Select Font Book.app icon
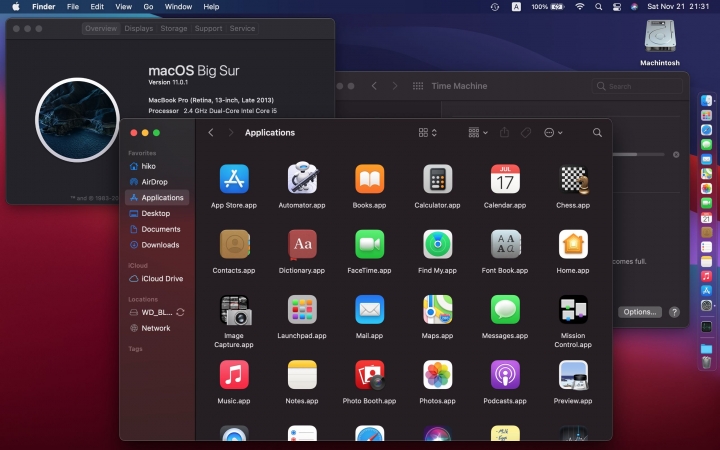This screenshot has height=450, width=720. [x=505, y=244]
